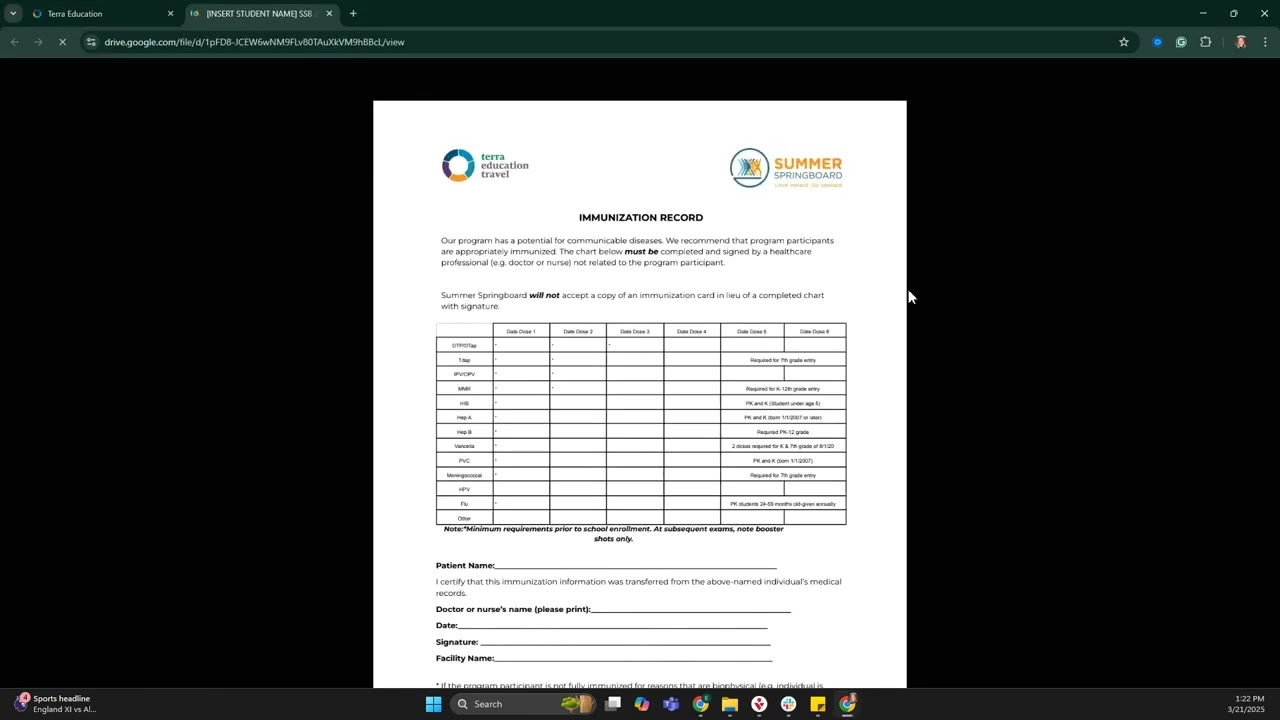
Task: Click the MMR row label
Action: pyautogui.click(x=464, y=389)
